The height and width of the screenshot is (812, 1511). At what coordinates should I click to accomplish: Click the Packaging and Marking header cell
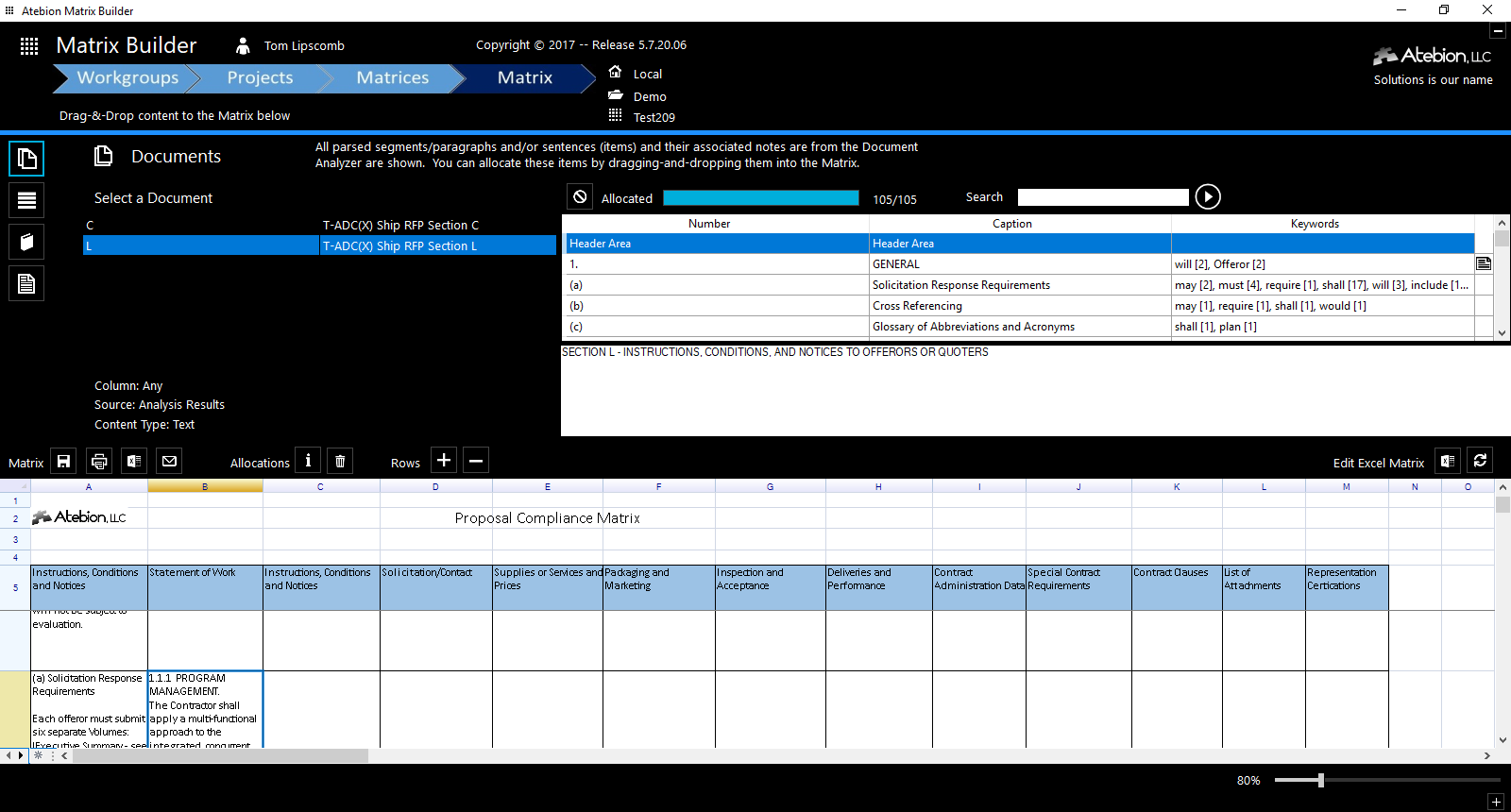pos(659,587)
